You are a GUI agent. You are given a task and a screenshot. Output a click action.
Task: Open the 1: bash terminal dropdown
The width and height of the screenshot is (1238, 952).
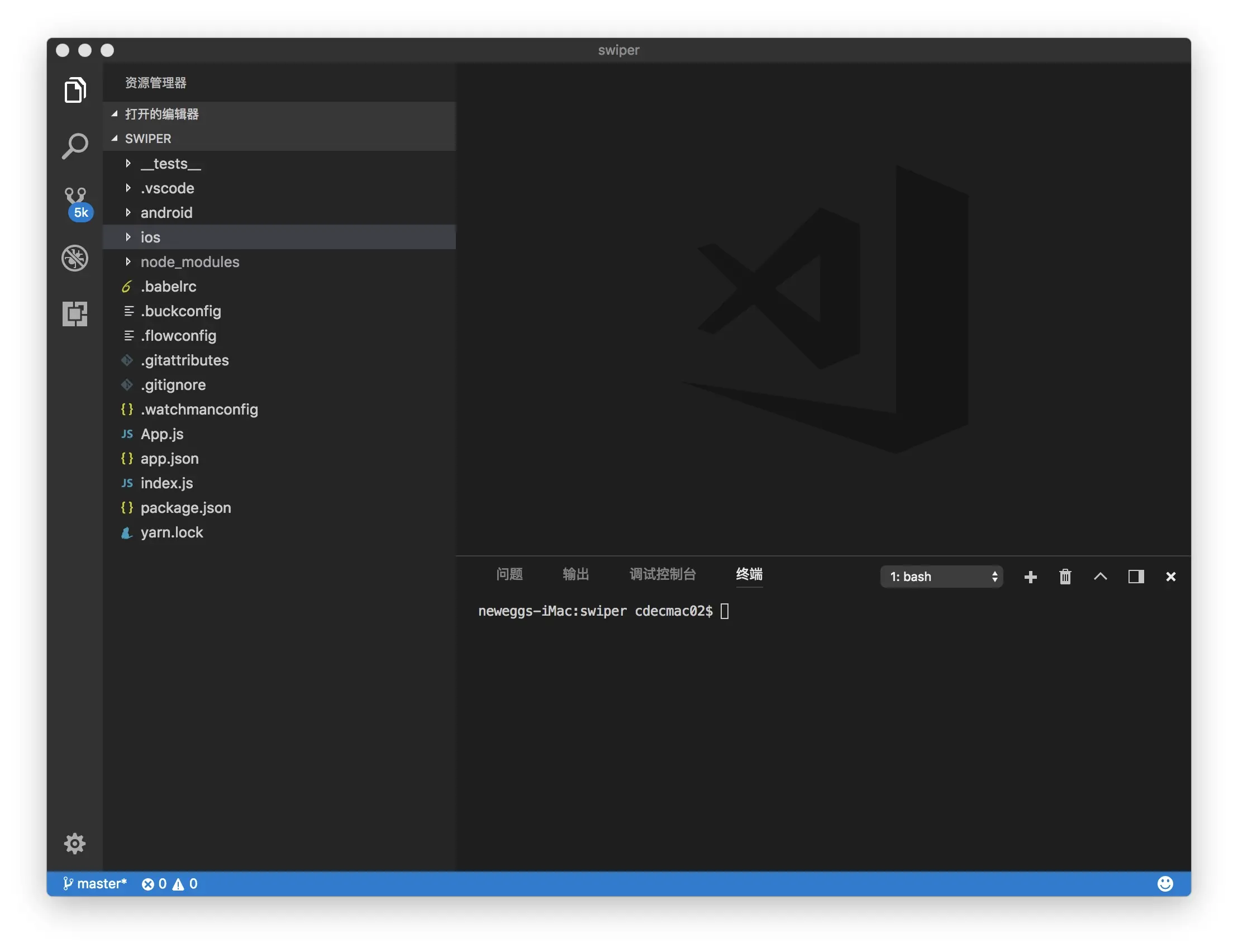(x=941, y=577)
